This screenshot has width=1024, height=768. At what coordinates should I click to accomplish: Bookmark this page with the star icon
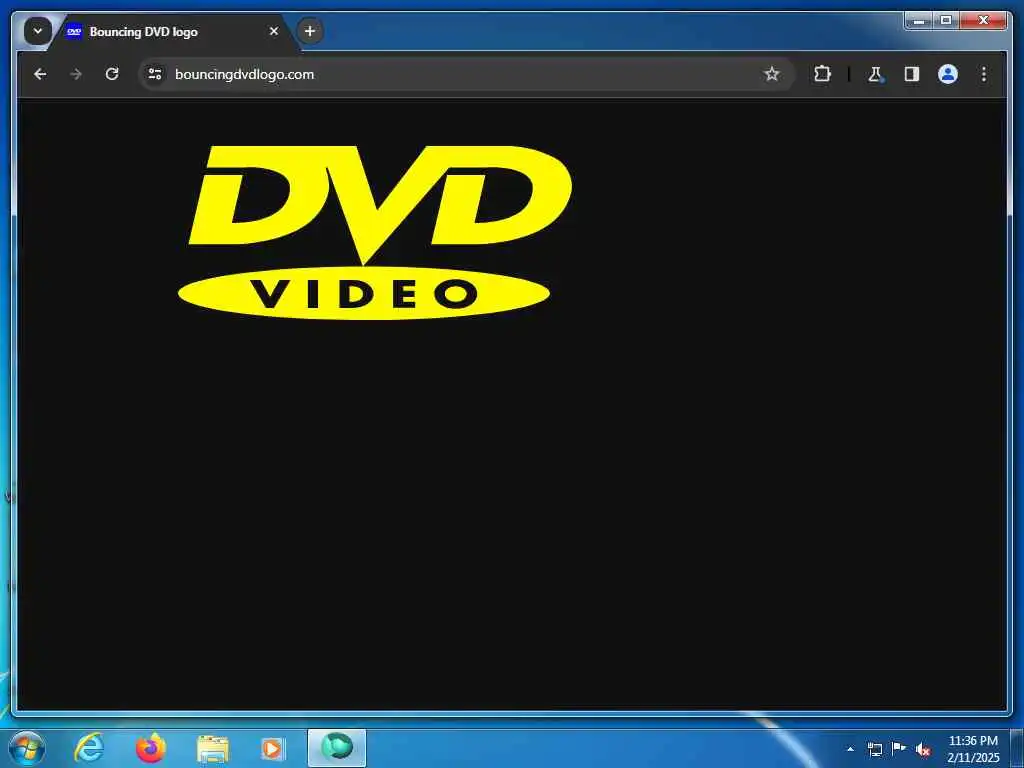click(772, 74)
